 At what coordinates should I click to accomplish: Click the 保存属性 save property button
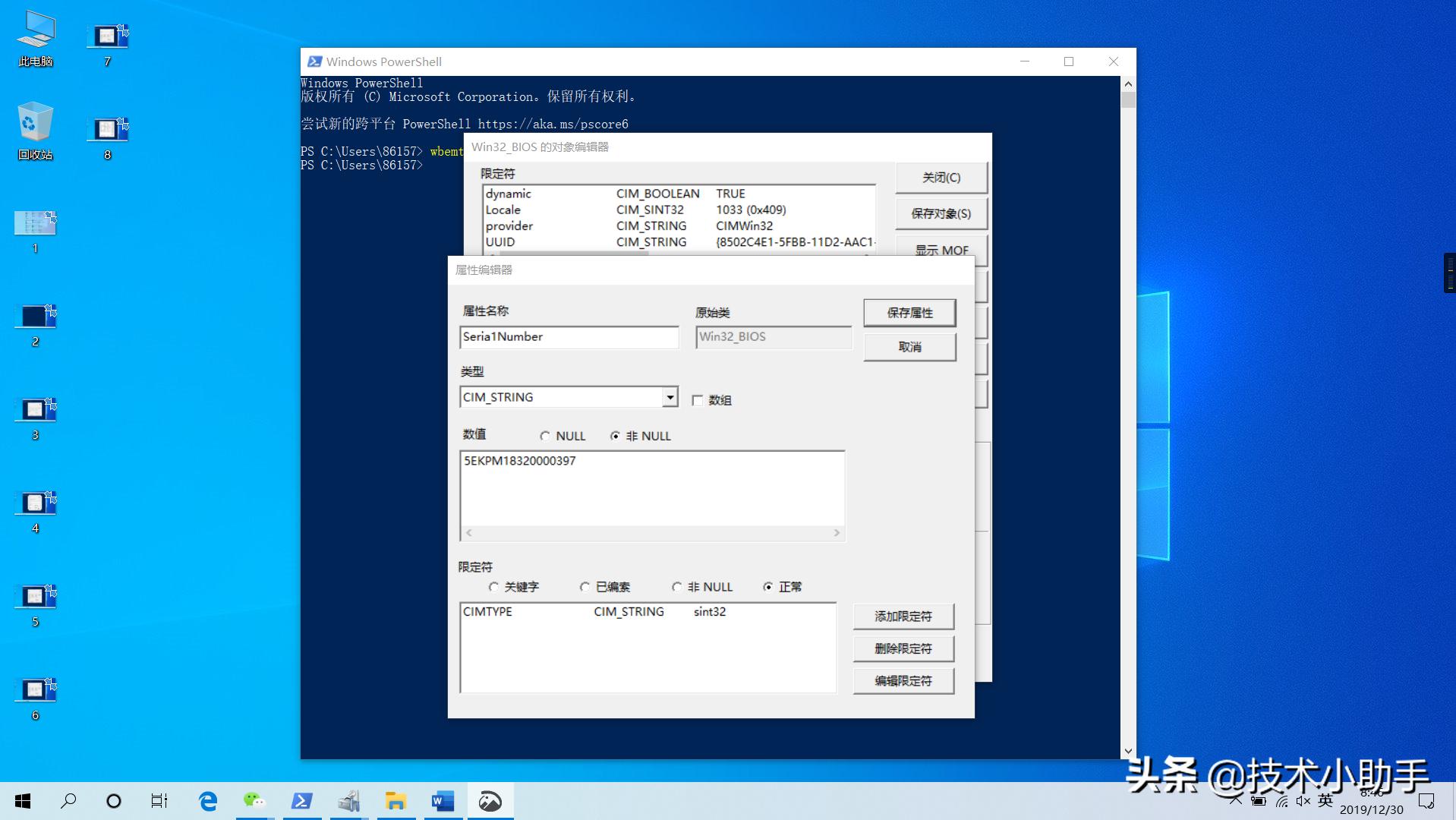[909, 313]
